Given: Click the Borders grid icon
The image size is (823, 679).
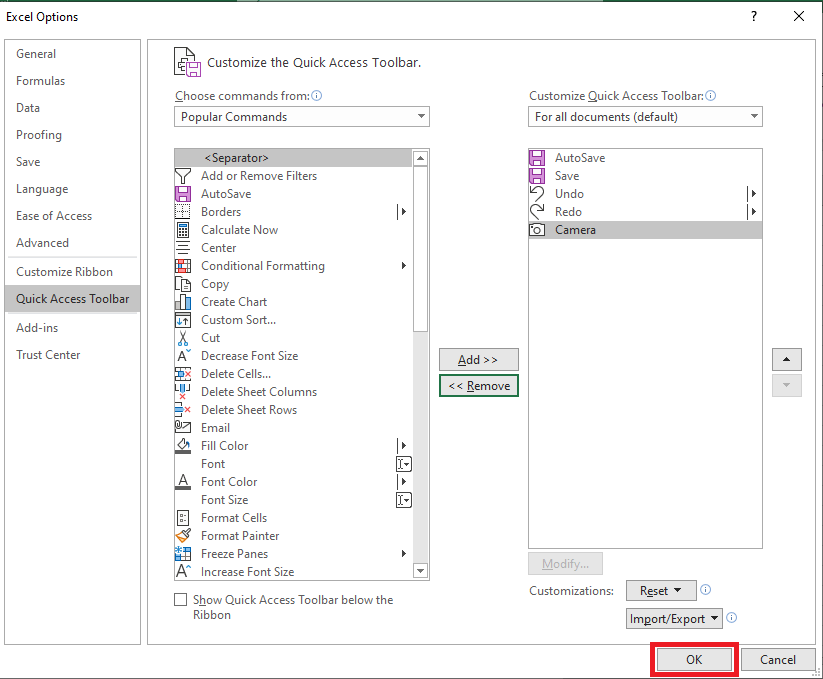Looking at the screenshot, I should pos(183,211).
